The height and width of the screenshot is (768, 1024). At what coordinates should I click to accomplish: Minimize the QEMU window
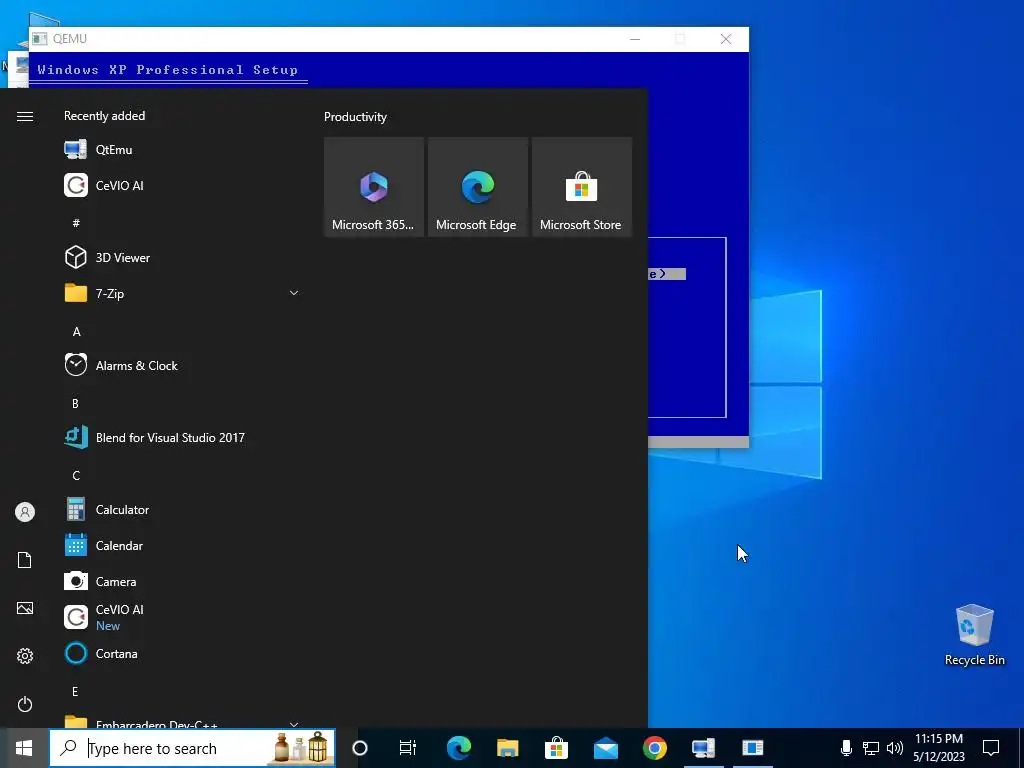click(x=635, y=39)
